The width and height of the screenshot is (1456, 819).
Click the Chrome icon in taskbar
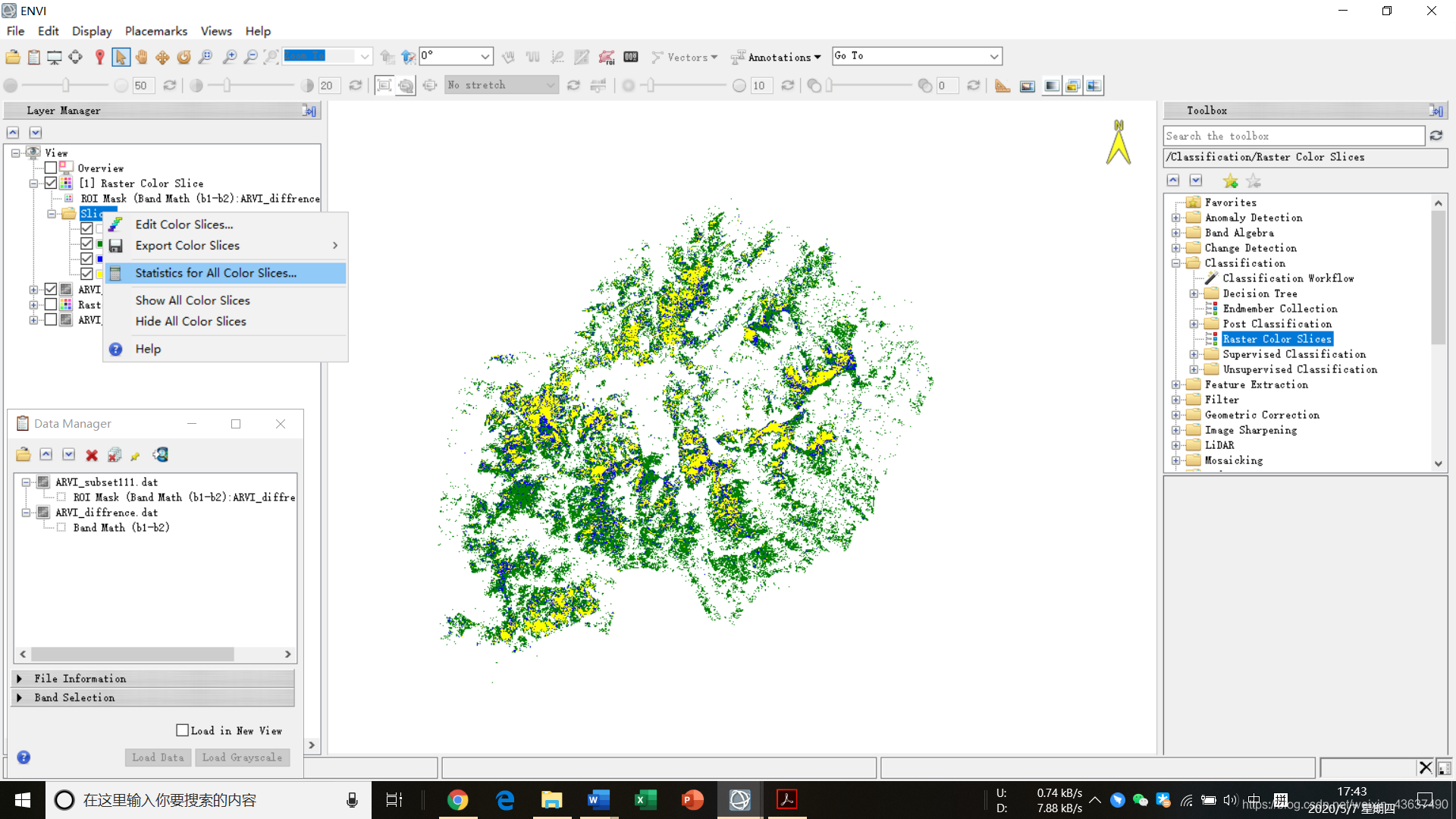click(x=457, y=799)
